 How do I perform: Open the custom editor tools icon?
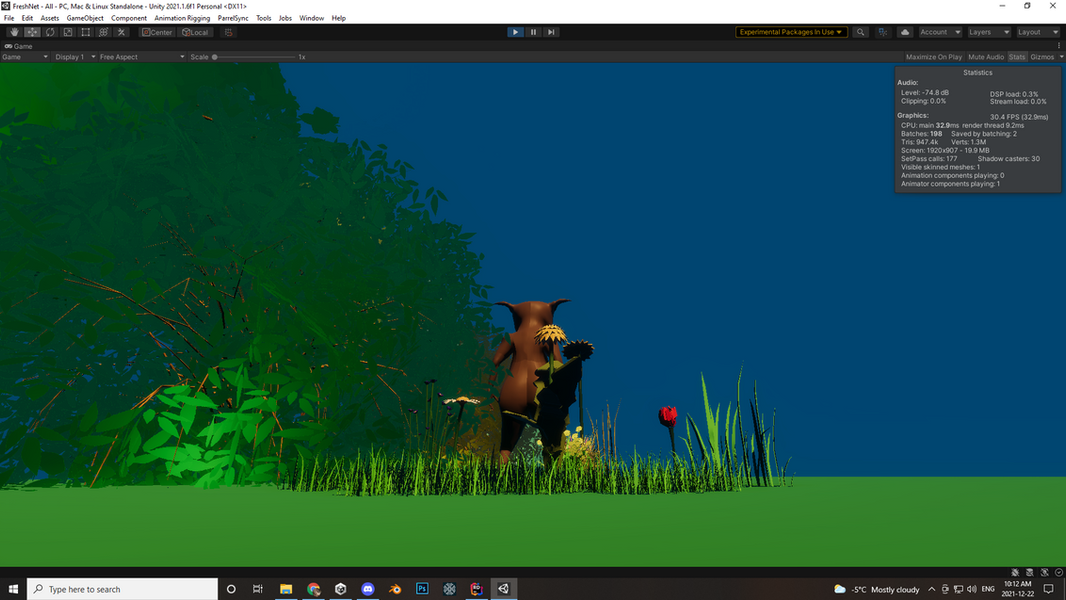121,32
